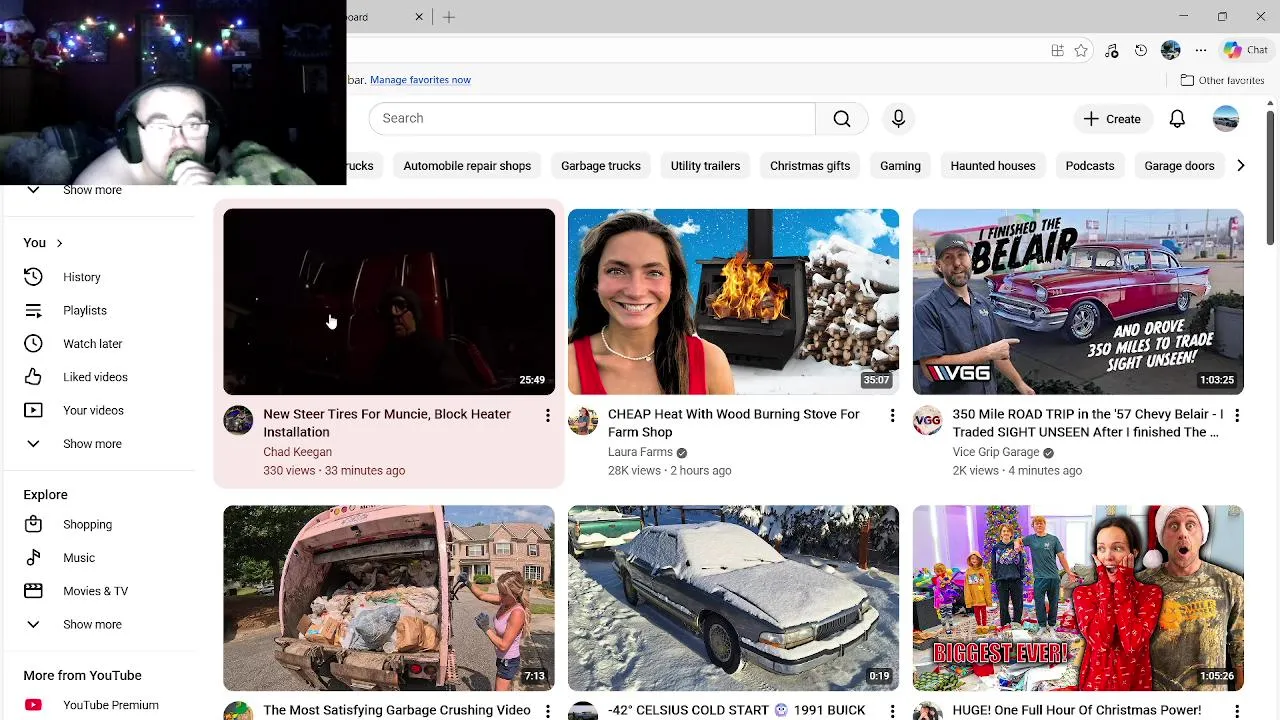This screenshot has width=1280, height=720.
Task: Open options for Garbage Crushing video
Action: (547, 711)
